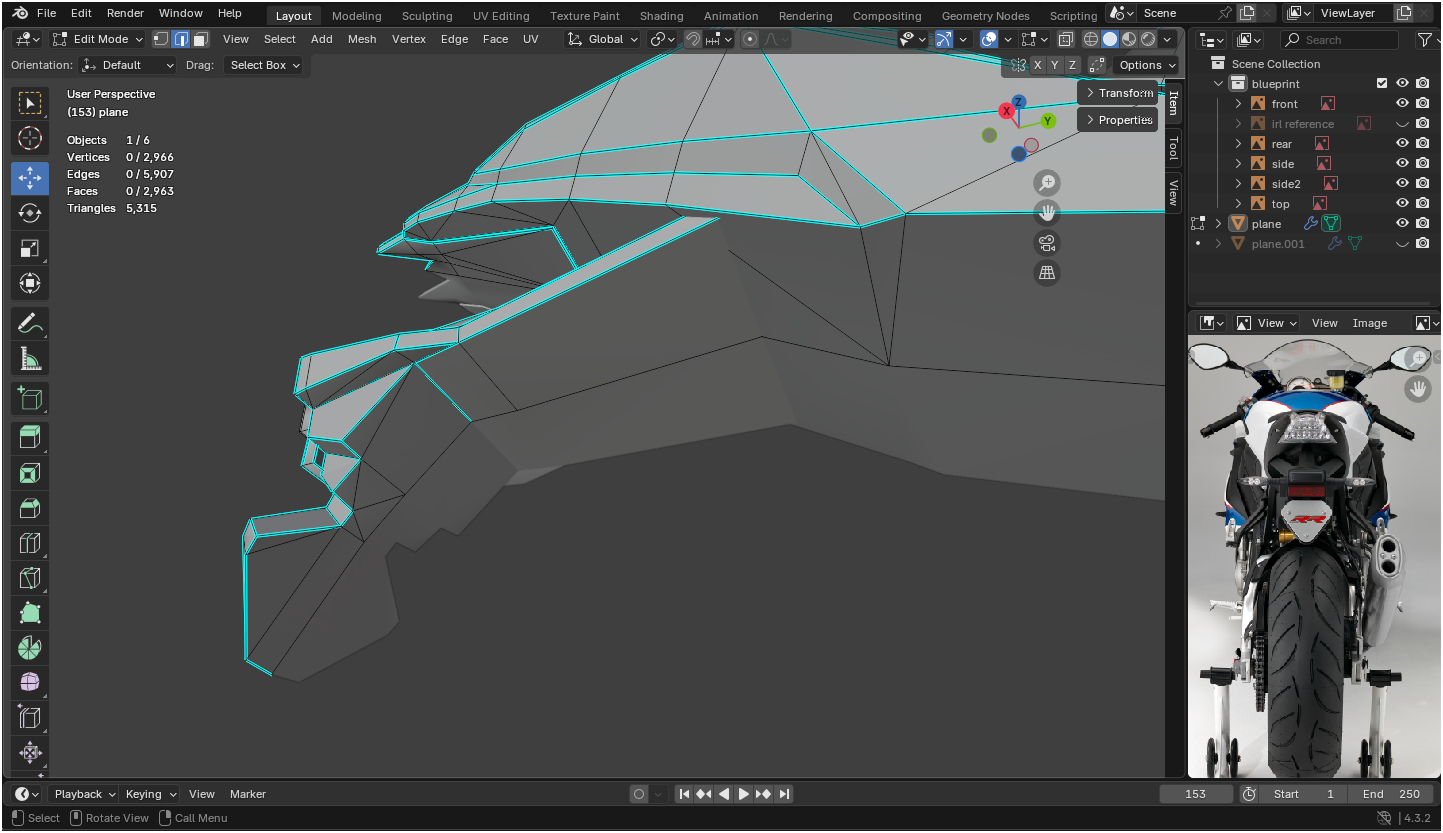This screenshot has height=833, width=1443.
Task: Toggle snapping magnet in header
Action: pos(692,39)
